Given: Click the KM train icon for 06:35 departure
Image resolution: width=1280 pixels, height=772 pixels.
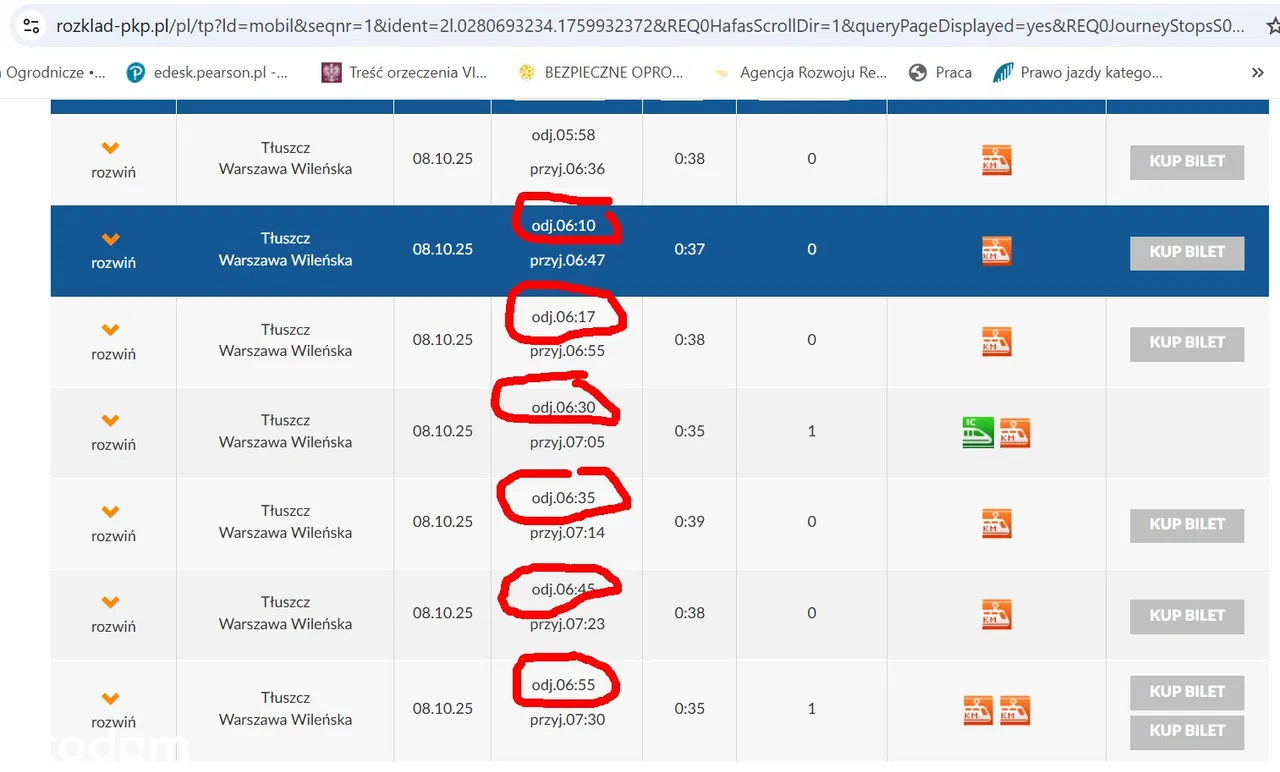Looking at the screenshot, I should coord(996,523).
